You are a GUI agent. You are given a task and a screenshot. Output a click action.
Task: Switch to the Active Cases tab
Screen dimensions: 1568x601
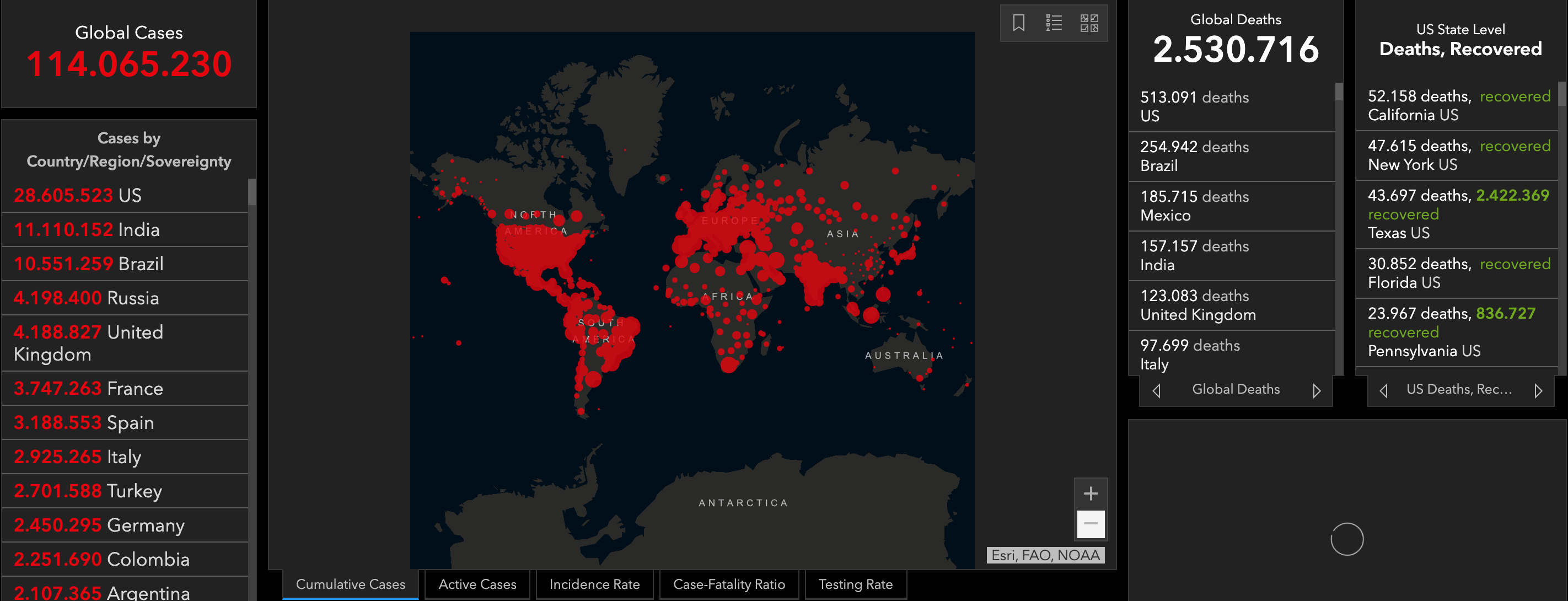(477, 584)
